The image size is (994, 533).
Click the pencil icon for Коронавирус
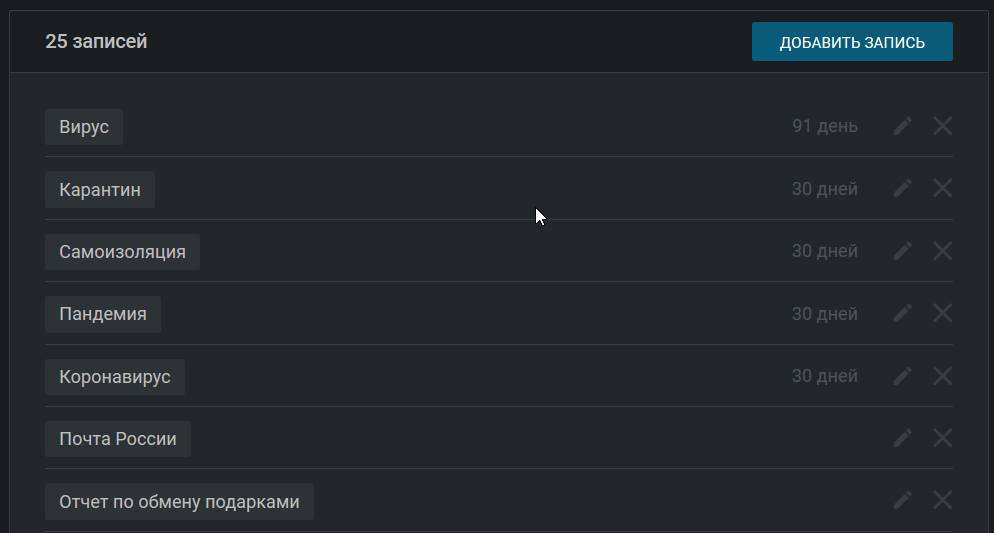click(x=903, y=376)
